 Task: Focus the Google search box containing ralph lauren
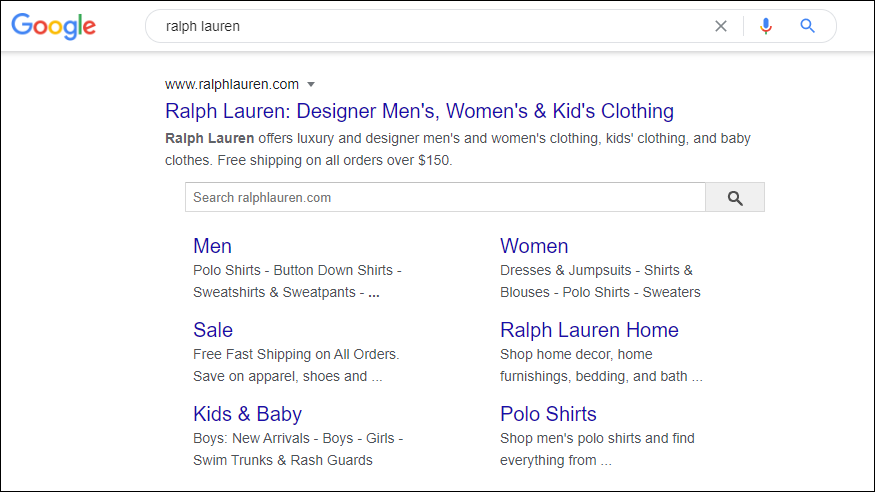coord(430,27)
